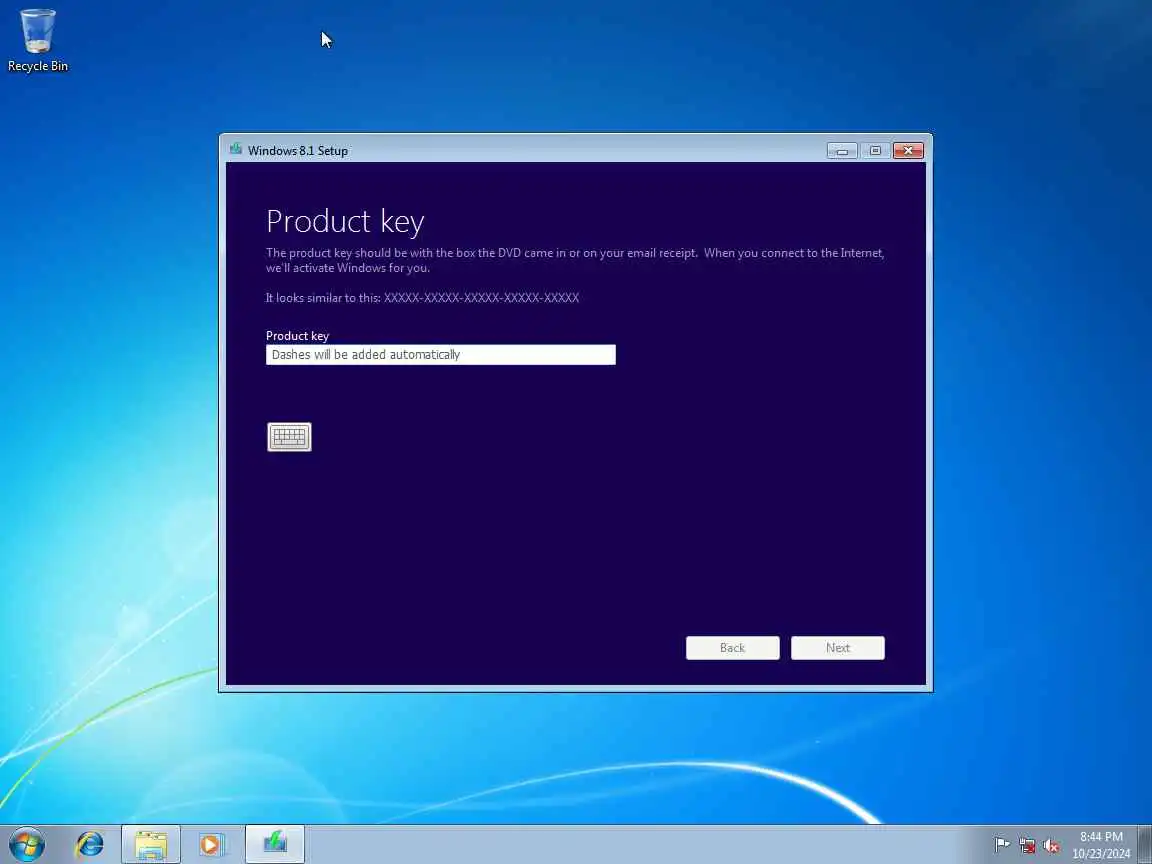This screenshot has width=1152, height=864.
Task: Go to the Next setup step
Action: pos(838,648)
